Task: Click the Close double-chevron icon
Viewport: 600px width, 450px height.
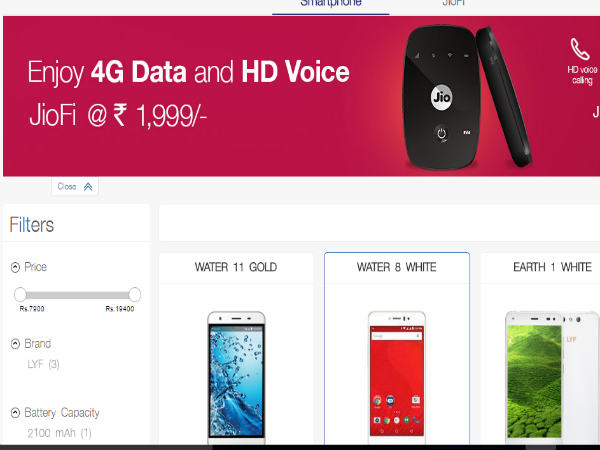Action: pos(88,187)
